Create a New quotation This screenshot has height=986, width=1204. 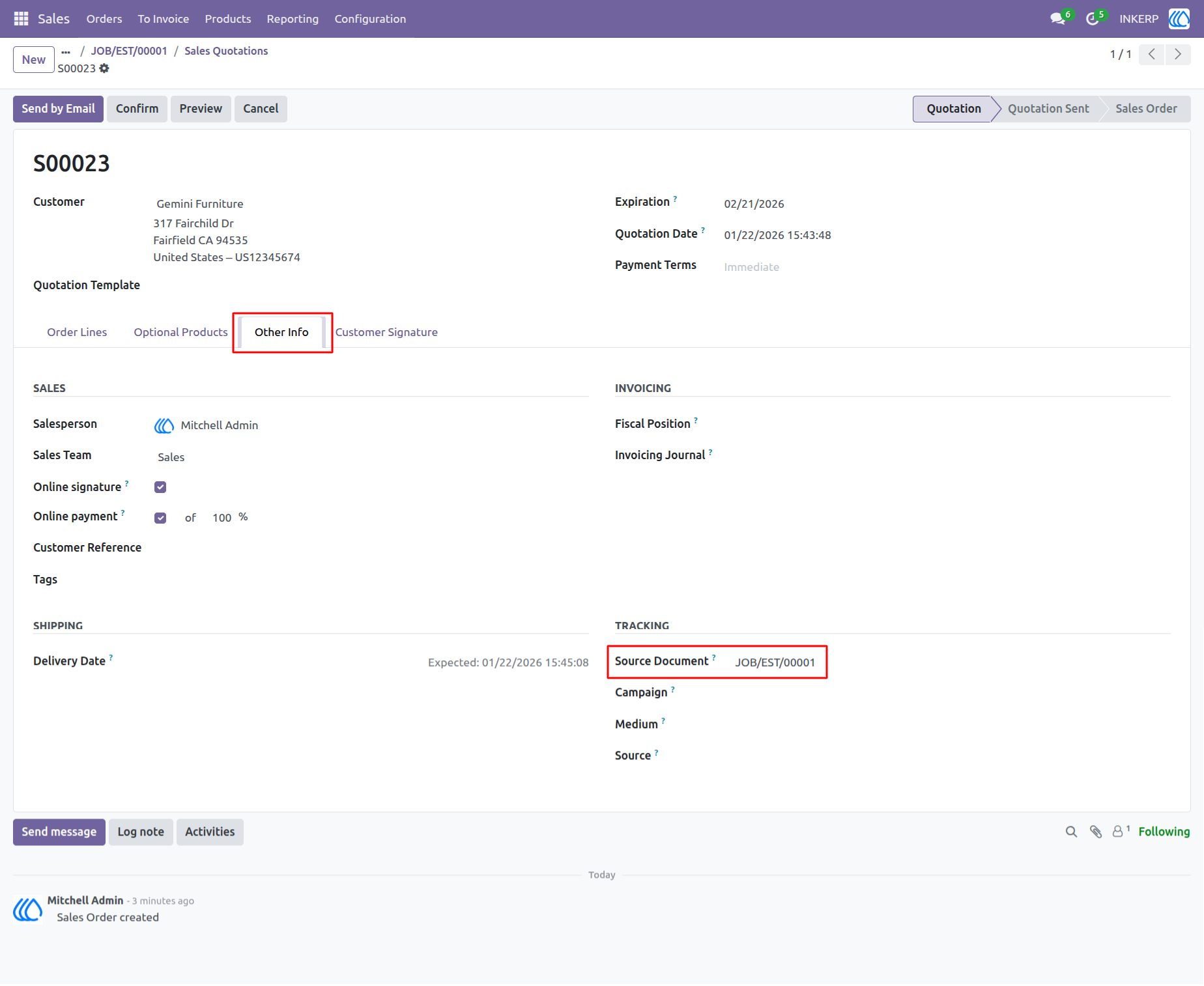tap(34, 59)
